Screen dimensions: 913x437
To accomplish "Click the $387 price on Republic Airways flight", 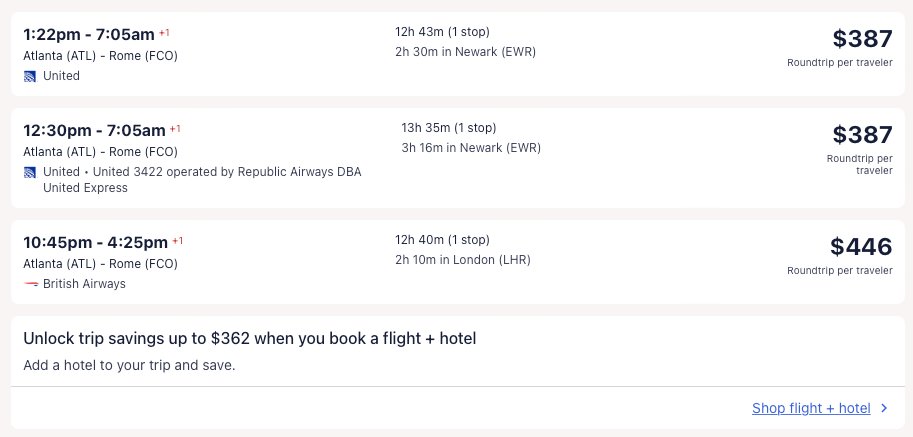I will [x=862, y=135].
